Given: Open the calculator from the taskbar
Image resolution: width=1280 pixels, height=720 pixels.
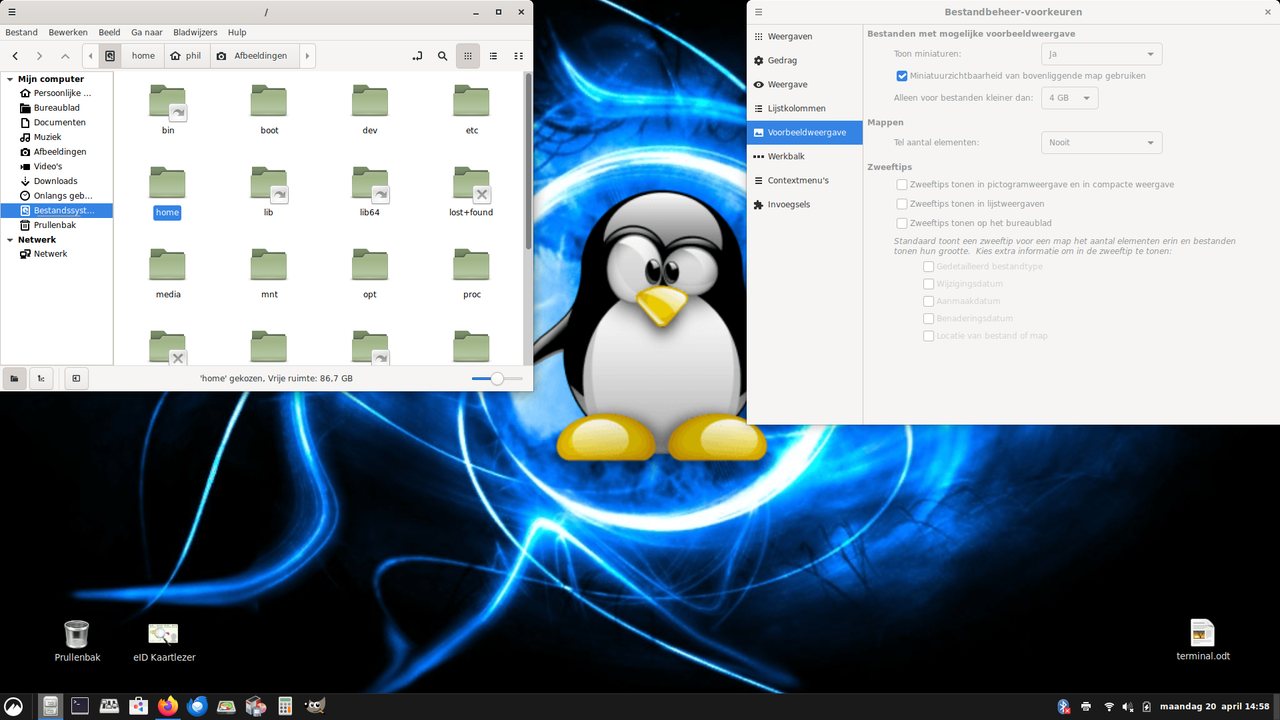Looking at the screenshot, I should tap(285, 706).
